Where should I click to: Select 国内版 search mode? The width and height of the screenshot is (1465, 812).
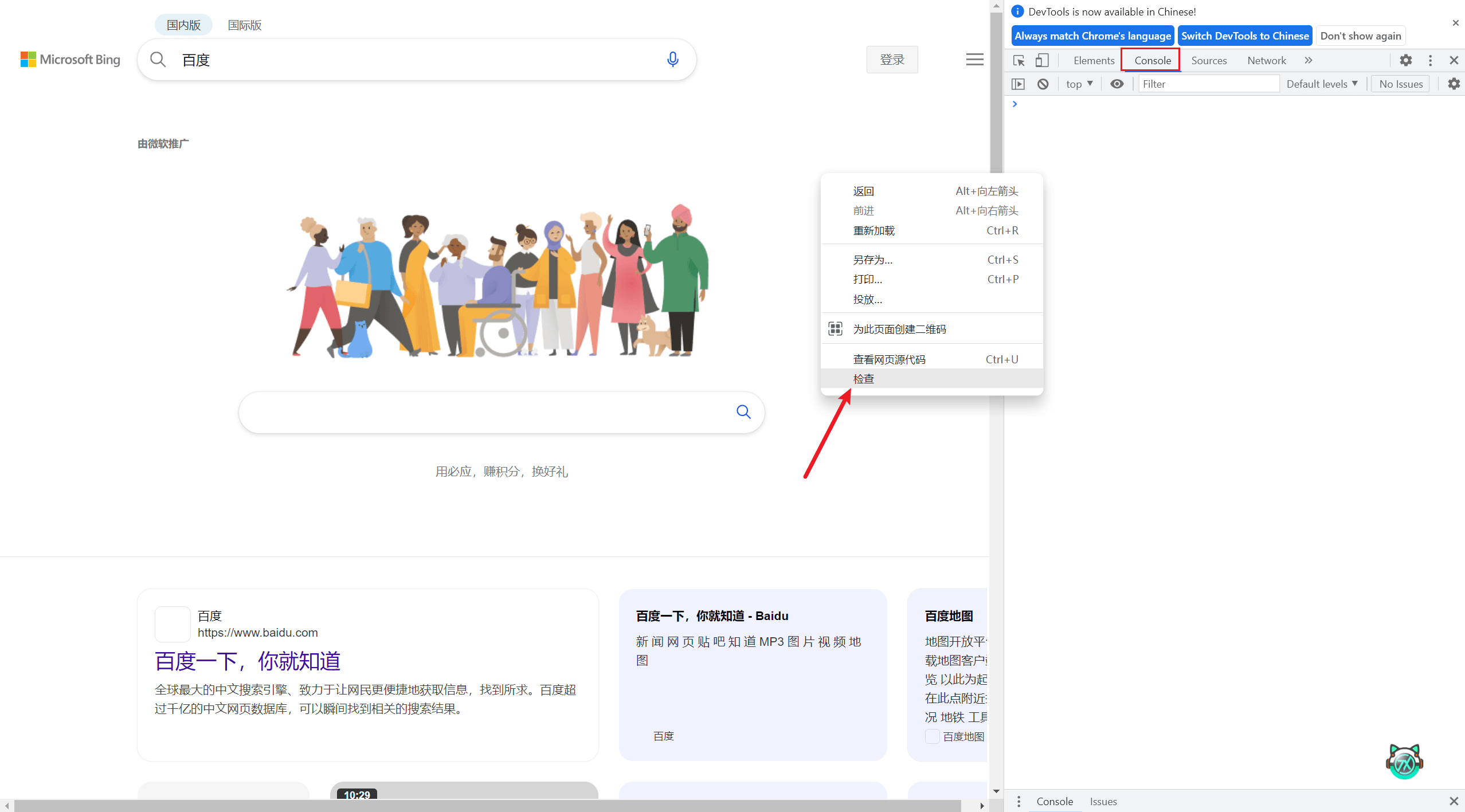[x=183, y=25]
